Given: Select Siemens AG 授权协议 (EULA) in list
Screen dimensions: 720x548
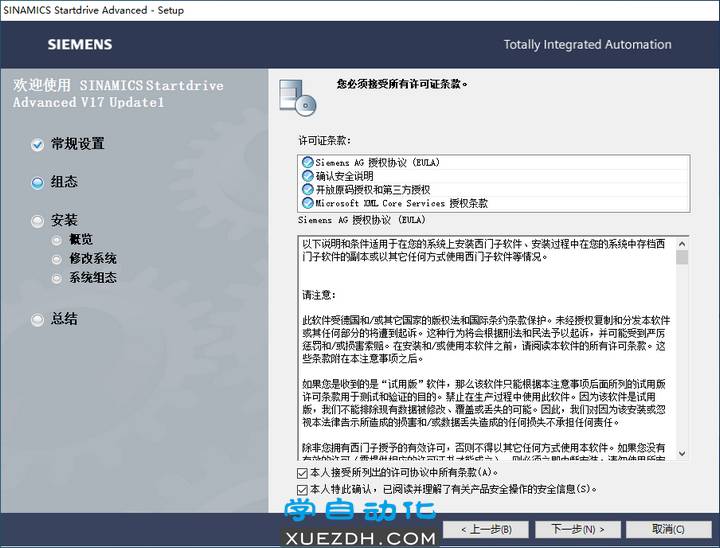Looking at the screenshot, I should [494, 162].
